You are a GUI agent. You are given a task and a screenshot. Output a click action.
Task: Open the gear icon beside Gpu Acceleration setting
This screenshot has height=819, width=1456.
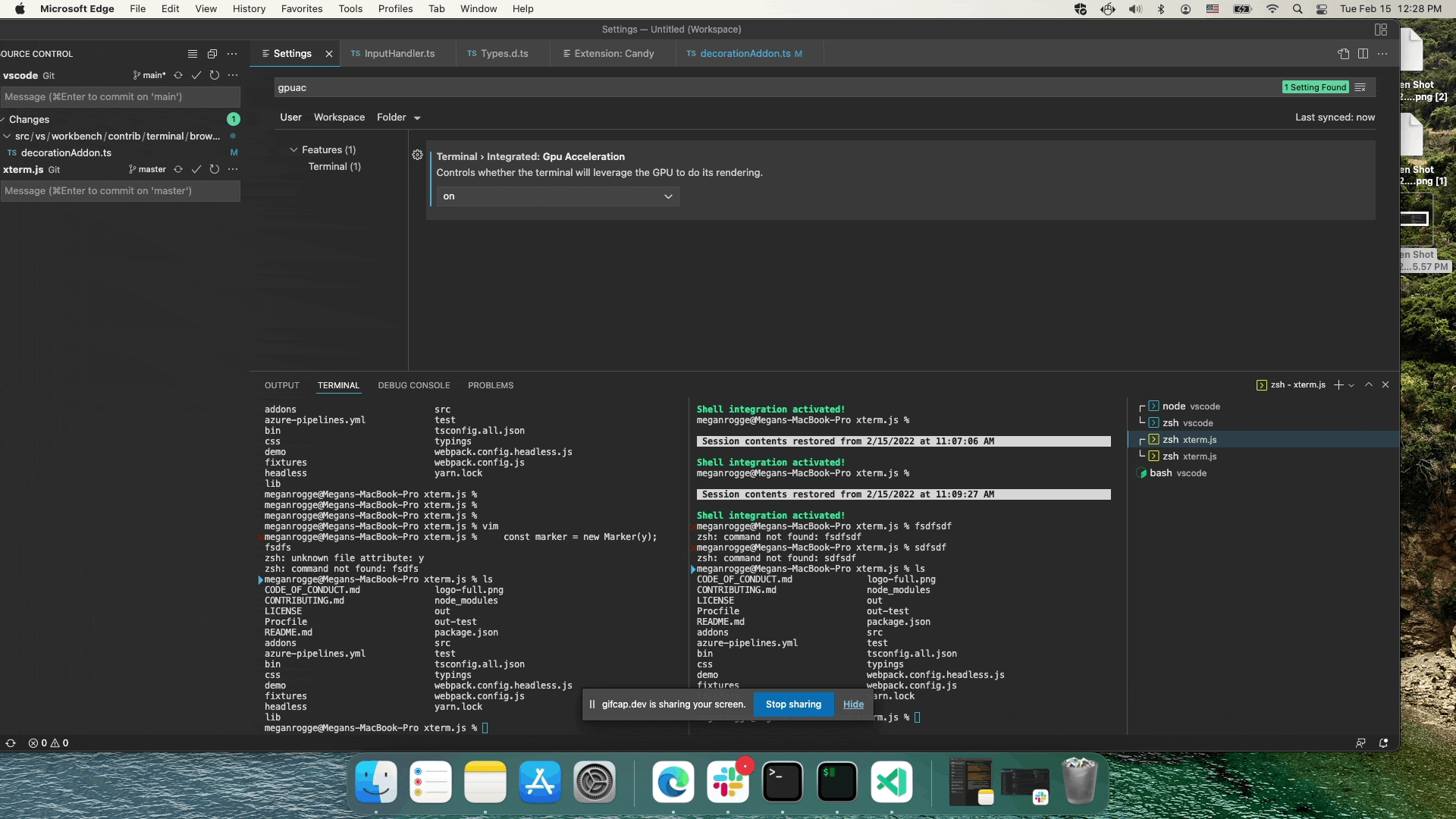point(418,155)
